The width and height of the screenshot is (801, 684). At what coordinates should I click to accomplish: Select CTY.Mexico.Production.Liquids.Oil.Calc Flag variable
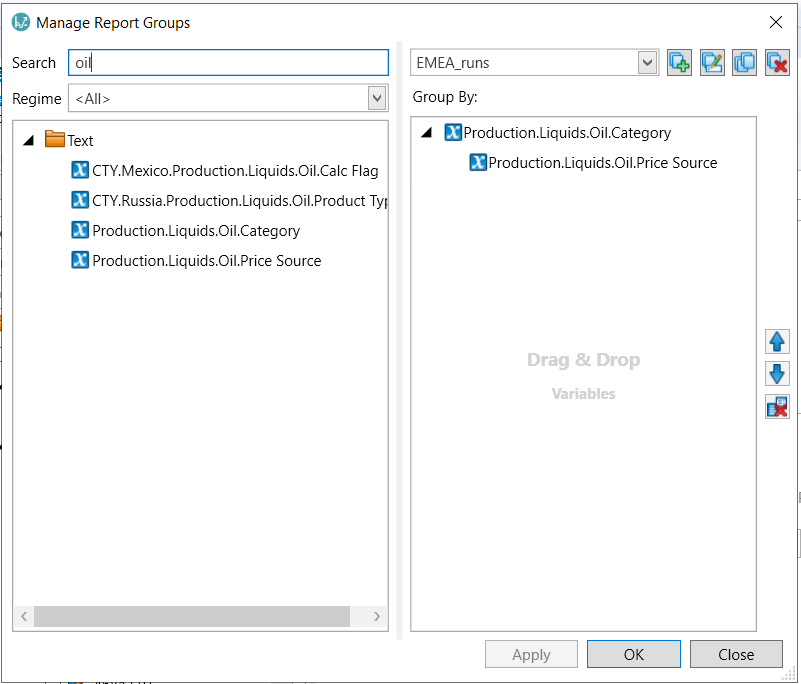(234, 171)
